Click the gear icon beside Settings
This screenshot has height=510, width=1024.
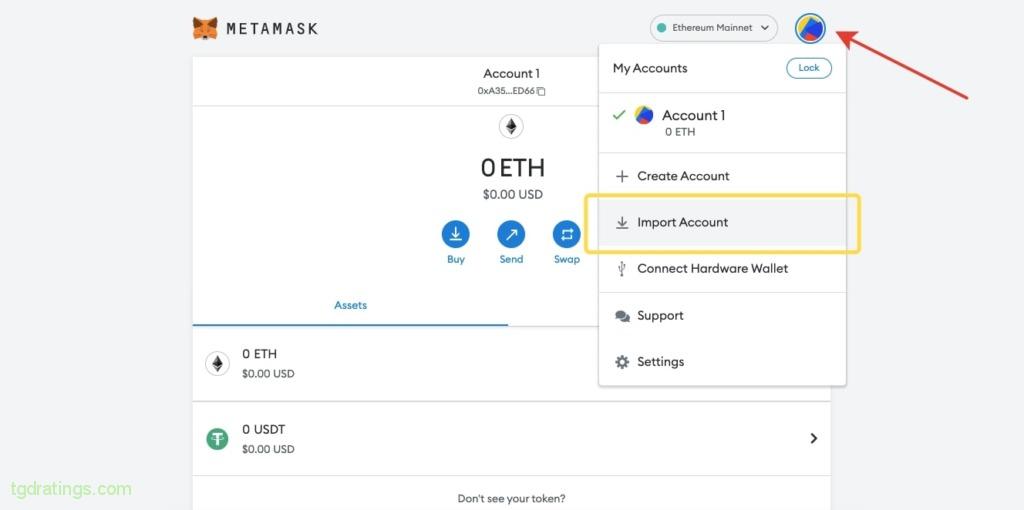[x=622, y=362]
